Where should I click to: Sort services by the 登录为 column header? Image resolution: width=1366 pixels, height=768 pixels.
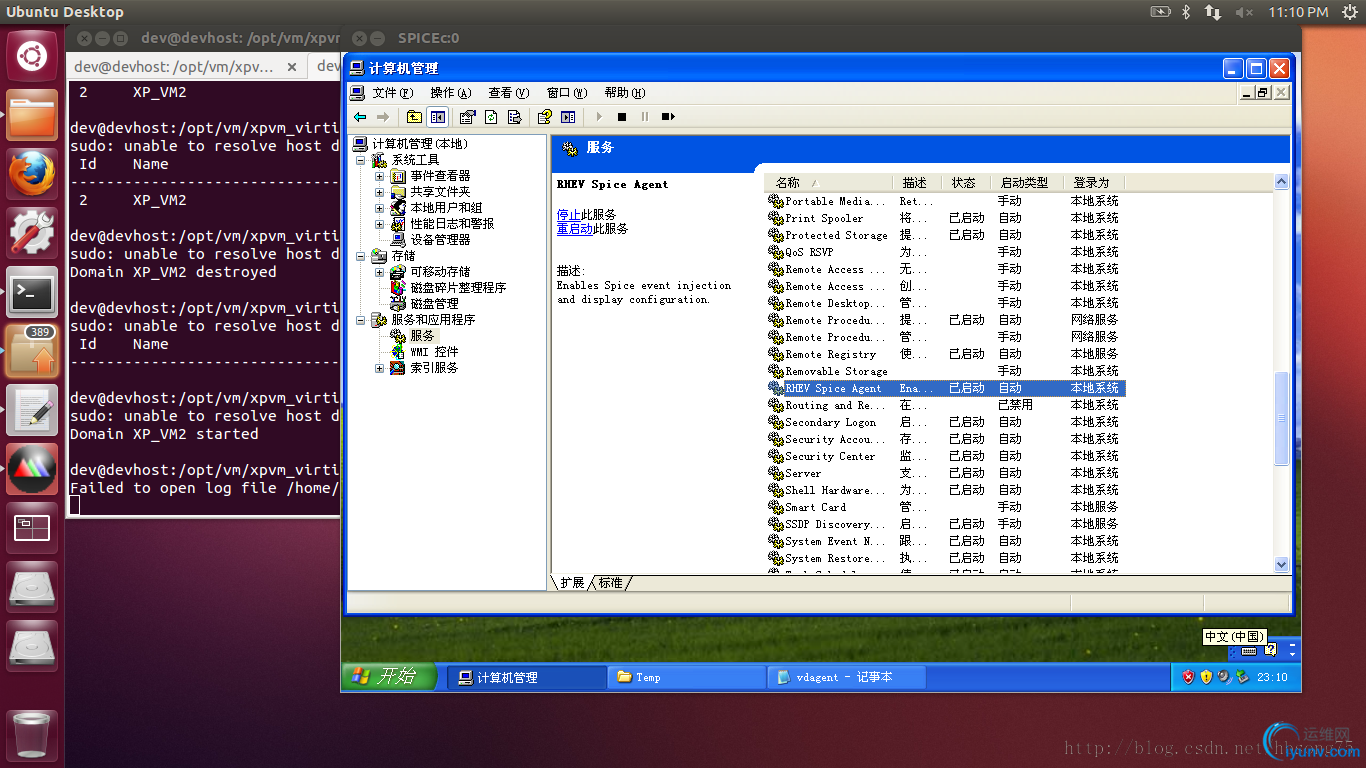click(x=1094, y=183)
